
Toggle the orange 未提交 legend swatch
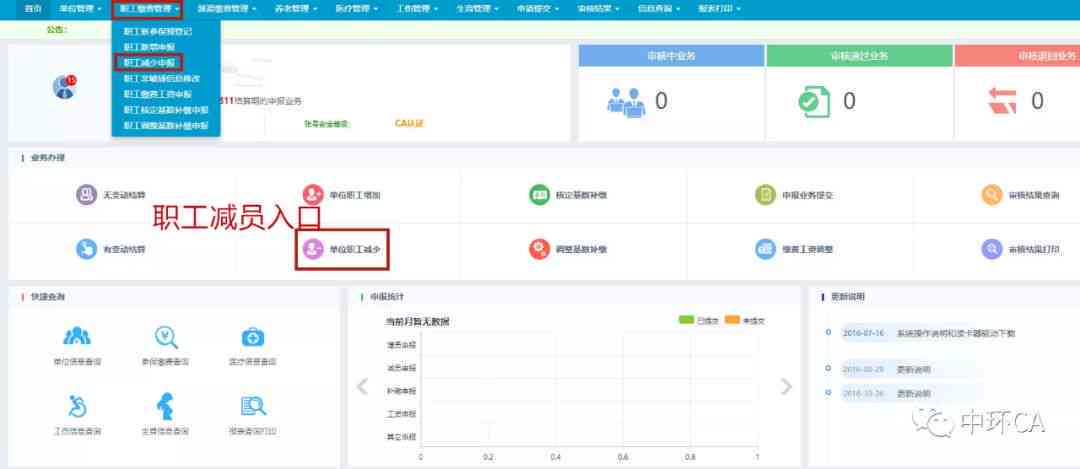(732, 320)
